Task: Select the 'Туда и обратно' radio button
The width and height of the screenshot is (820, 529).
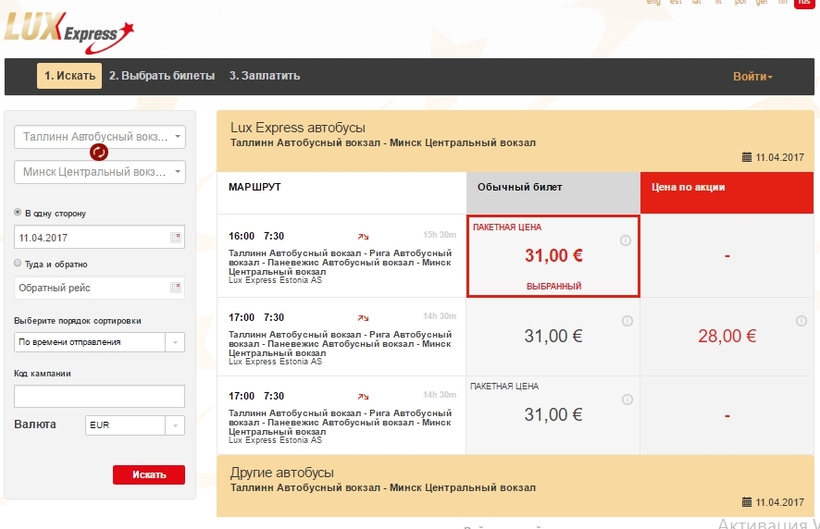Action: tap(18, 264)
